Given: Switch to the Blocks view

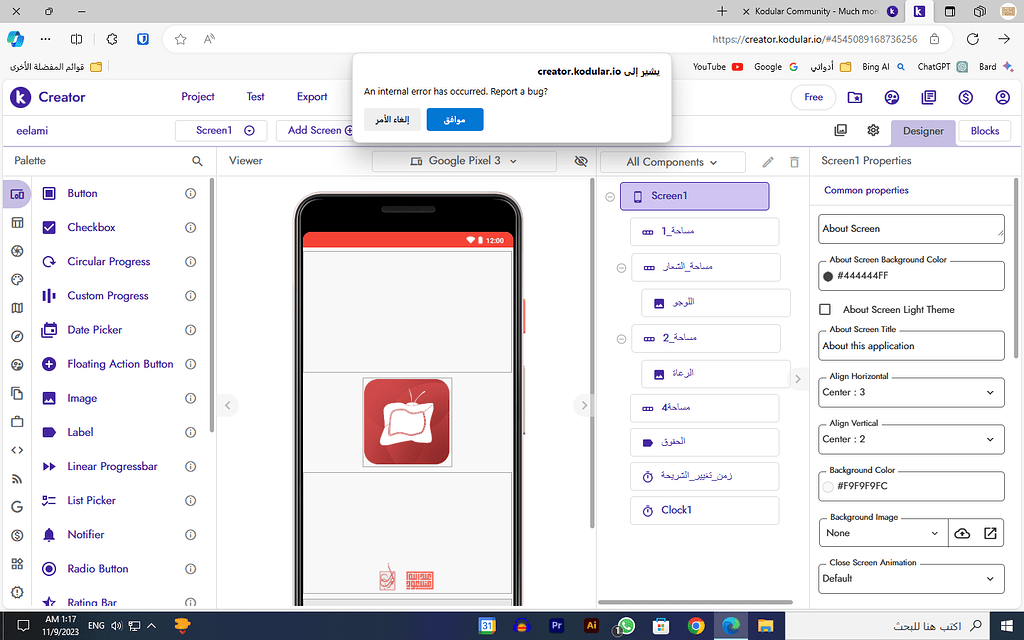Looking at the screenshot, I should click(984, 131).
